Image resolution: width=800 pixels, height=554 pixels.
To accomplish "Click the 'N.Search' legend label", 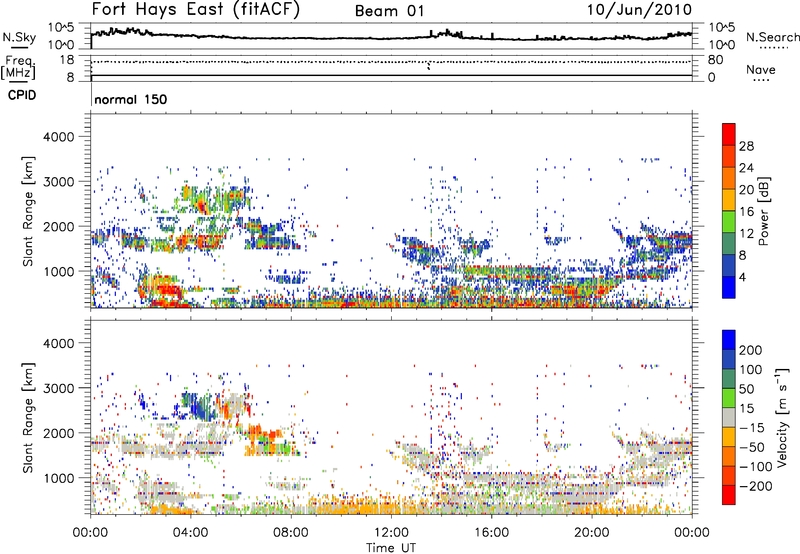I will point(772,37).
